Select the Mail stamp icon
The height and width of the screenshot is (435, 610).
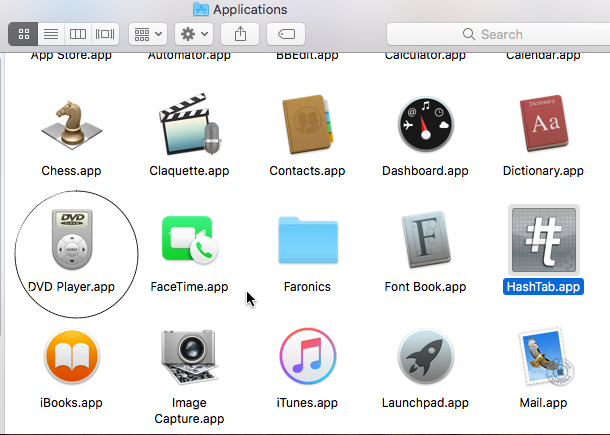[546, 357]
